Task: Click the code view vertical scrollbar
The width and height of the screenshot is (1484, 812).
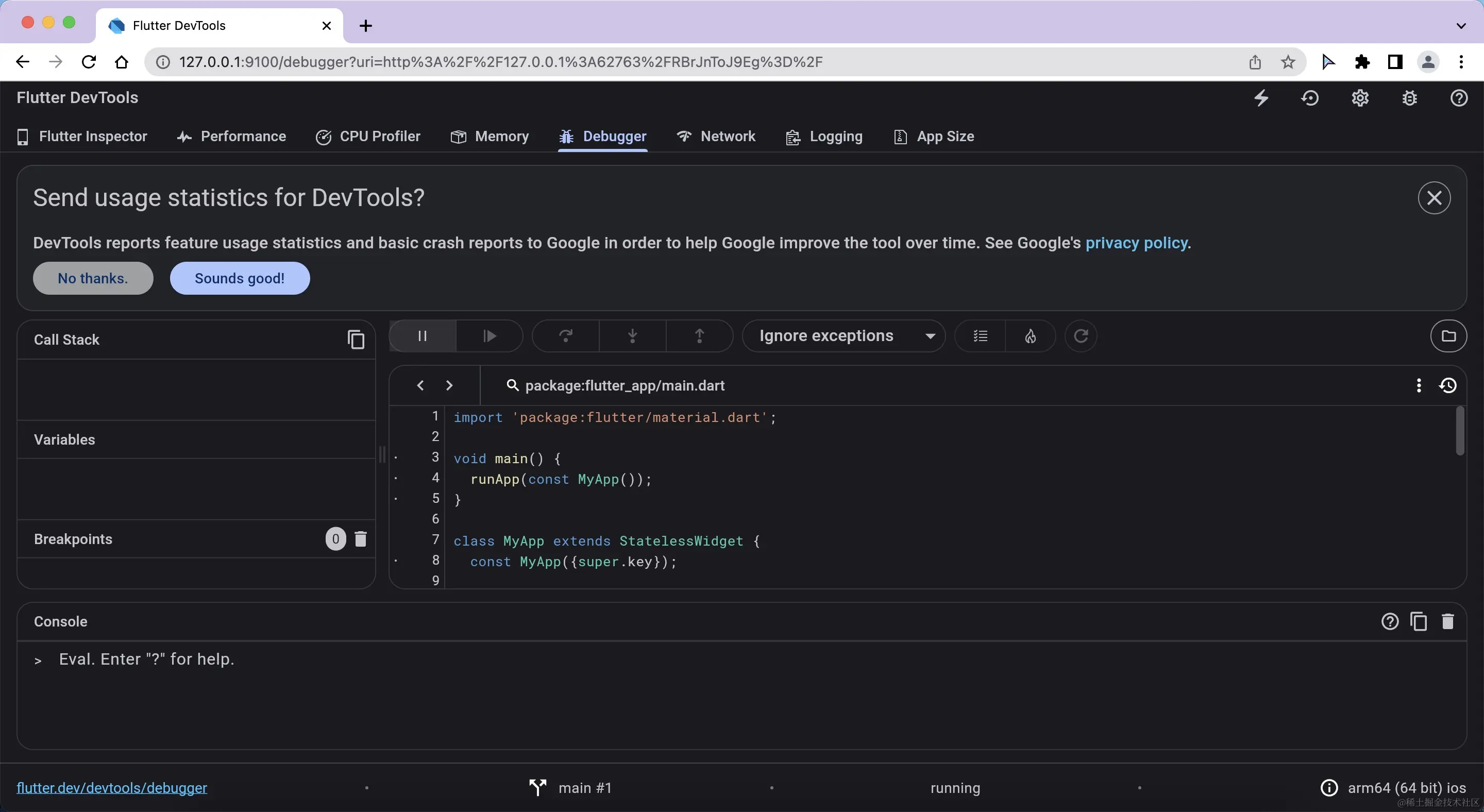Action: tap(1460, 431)
